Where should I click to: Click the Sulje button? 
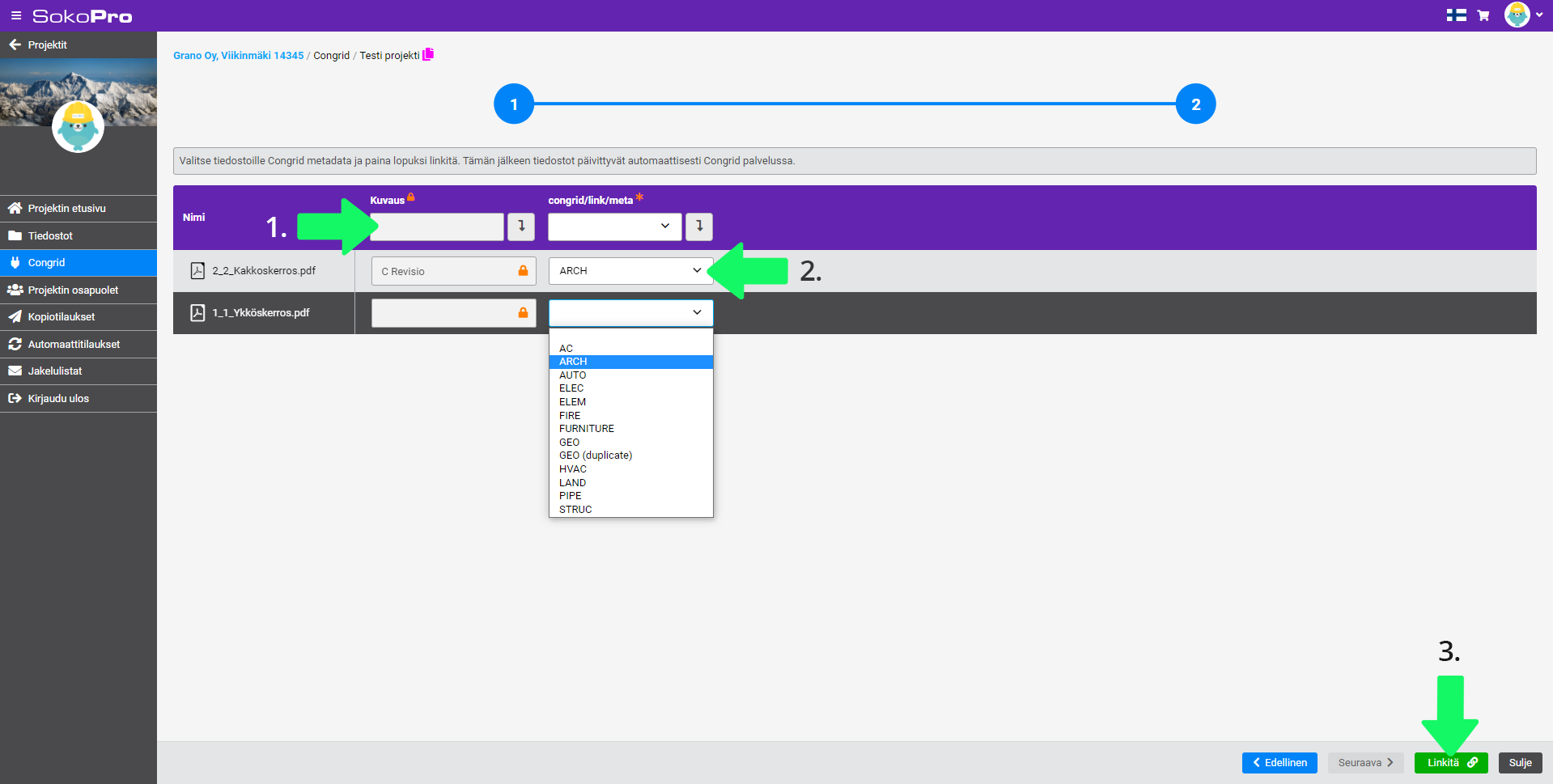click(1520, 763)
